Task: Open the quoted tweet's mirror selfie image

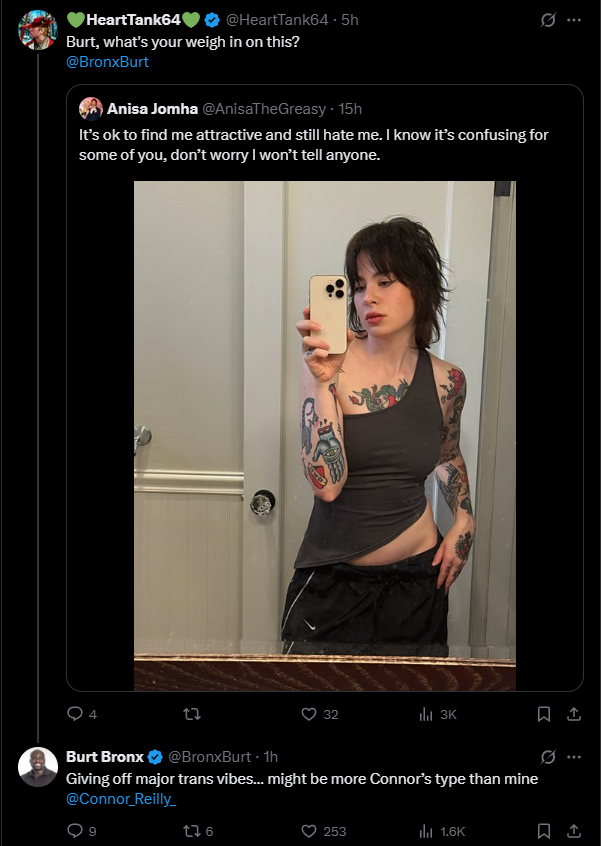Action: click(325, 436)
